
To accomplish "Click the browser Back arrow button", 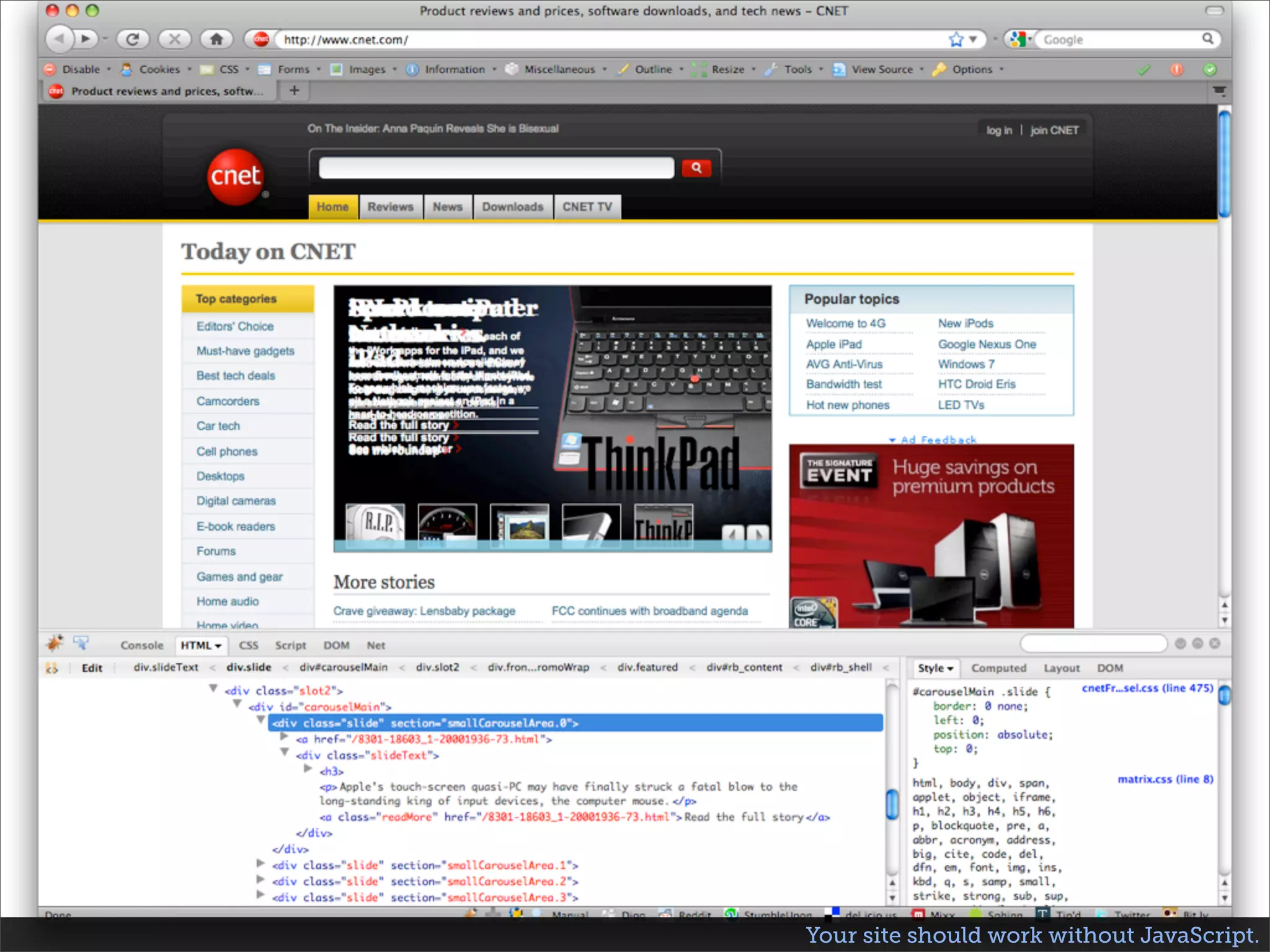I will 60,39.
